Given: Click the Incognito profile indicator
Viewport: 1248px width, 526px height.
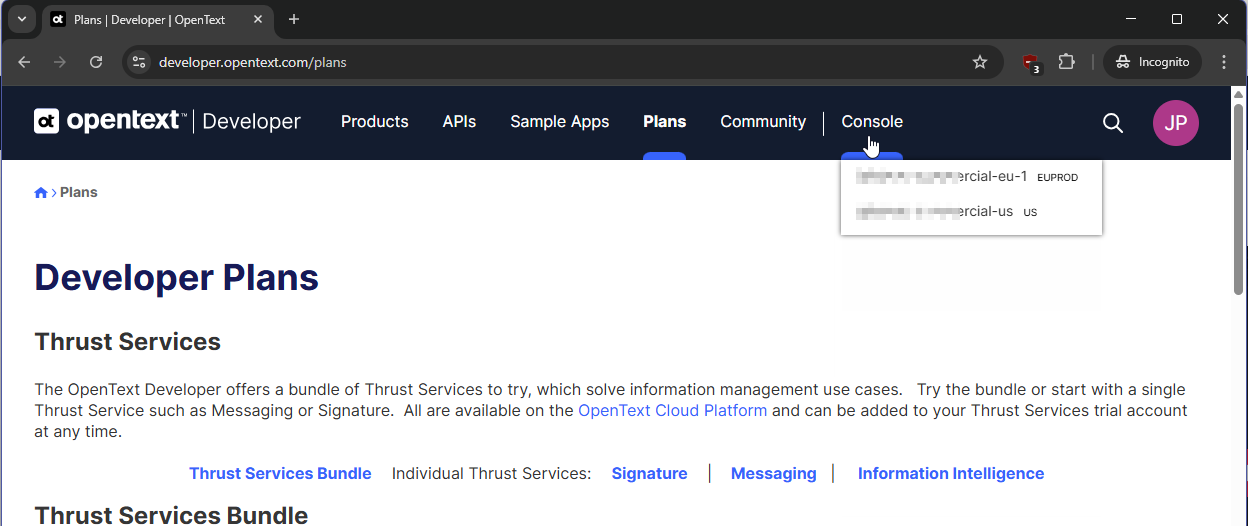Looking at the screenshot, I should (x=1153, y=62).
